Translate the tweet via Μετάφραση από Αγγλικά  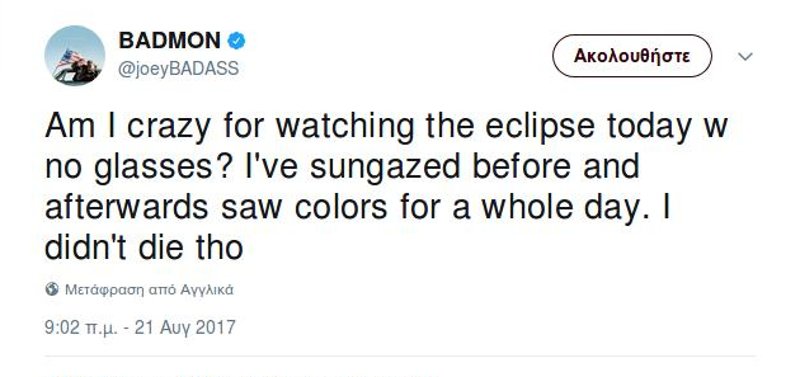[x=149, y=290]
